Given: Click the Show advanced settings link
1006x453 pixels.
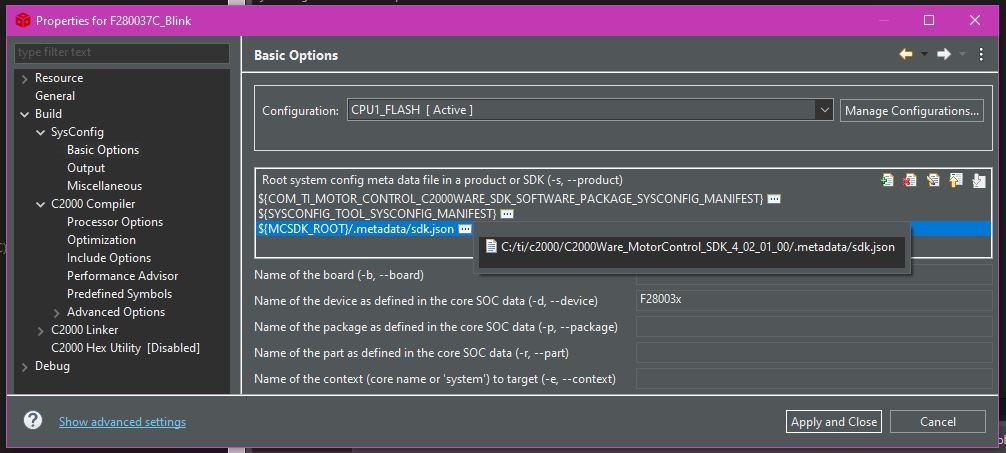Looking at the screenshot, I should [123, 422].
